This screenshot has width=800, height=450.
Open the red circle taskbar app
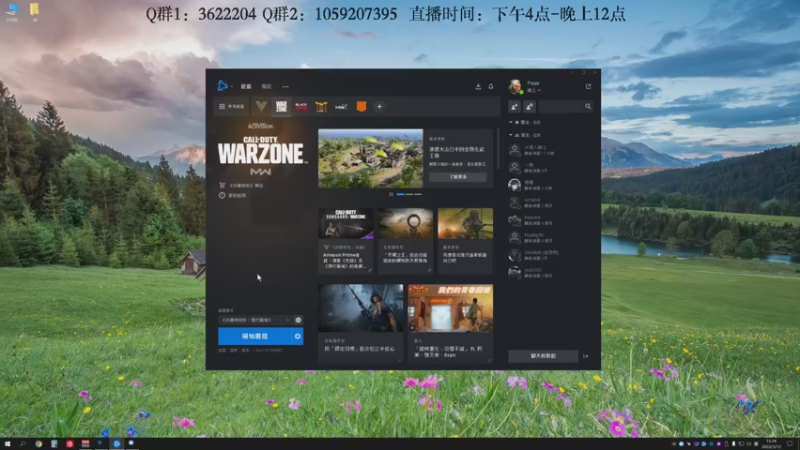click(x=69, y=444)
